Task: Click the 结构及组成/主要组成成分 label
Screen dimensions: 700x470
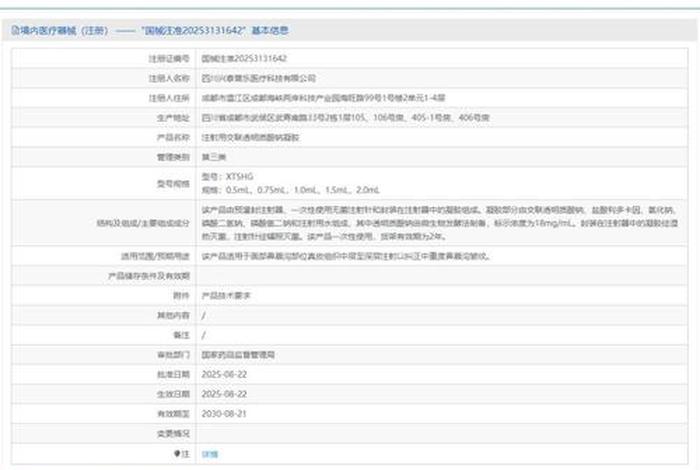Action: coord(143,223)
